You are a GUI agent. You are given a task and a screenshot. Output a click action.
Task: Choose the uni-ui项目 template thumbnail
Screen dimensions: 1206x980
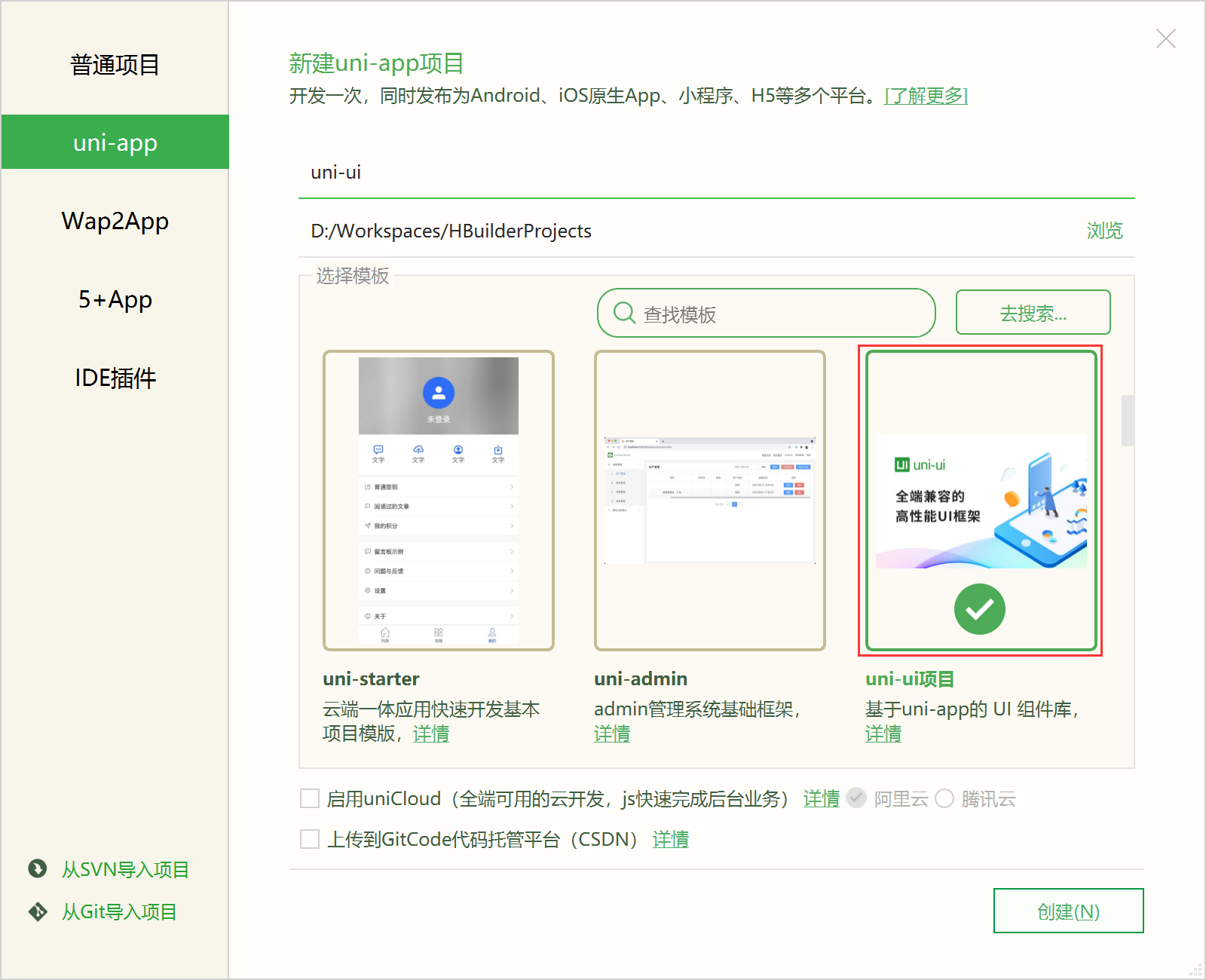click(981, 501)
